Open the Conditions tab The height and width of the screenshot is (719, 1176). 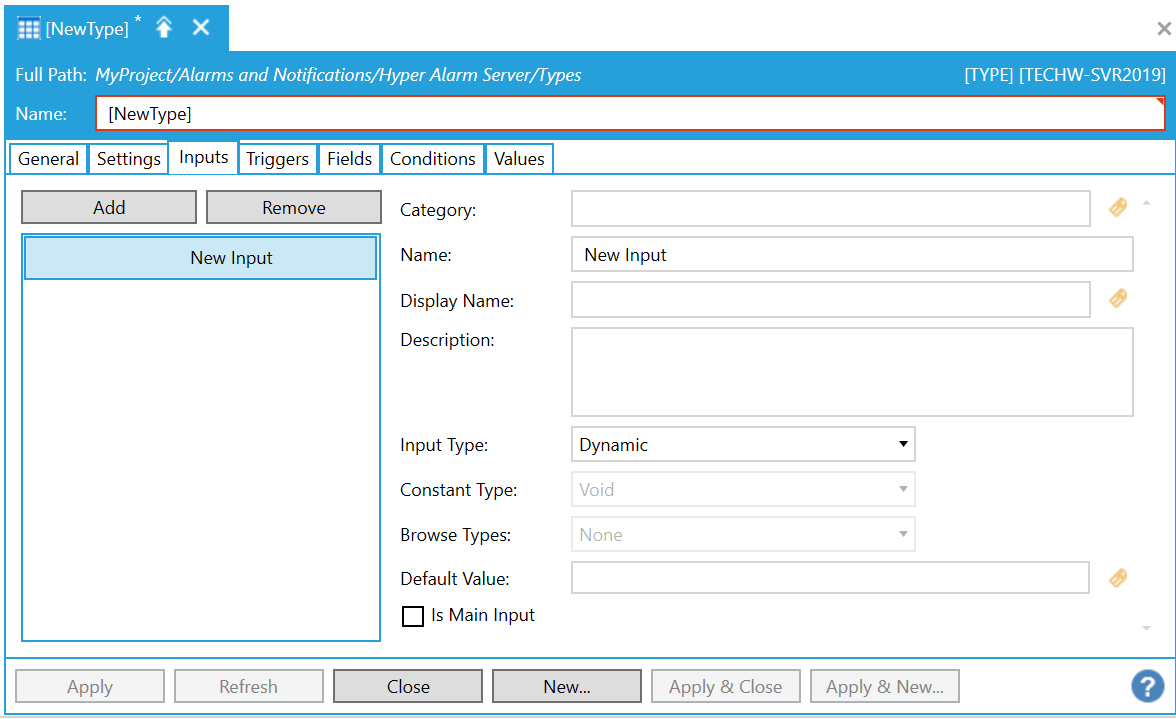coord(432,159)
